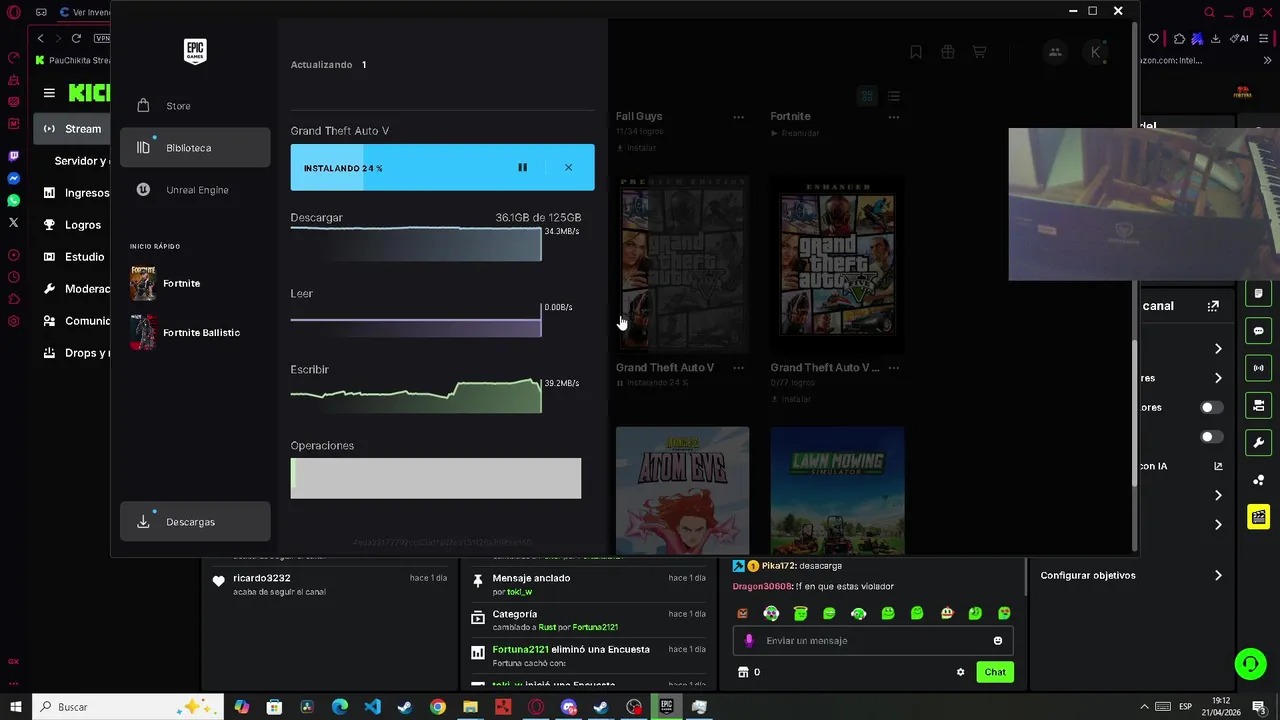The image size is (1280, 720).
Task: Open GTA V Enhanced options menu
Action: [x=893, y=368]
